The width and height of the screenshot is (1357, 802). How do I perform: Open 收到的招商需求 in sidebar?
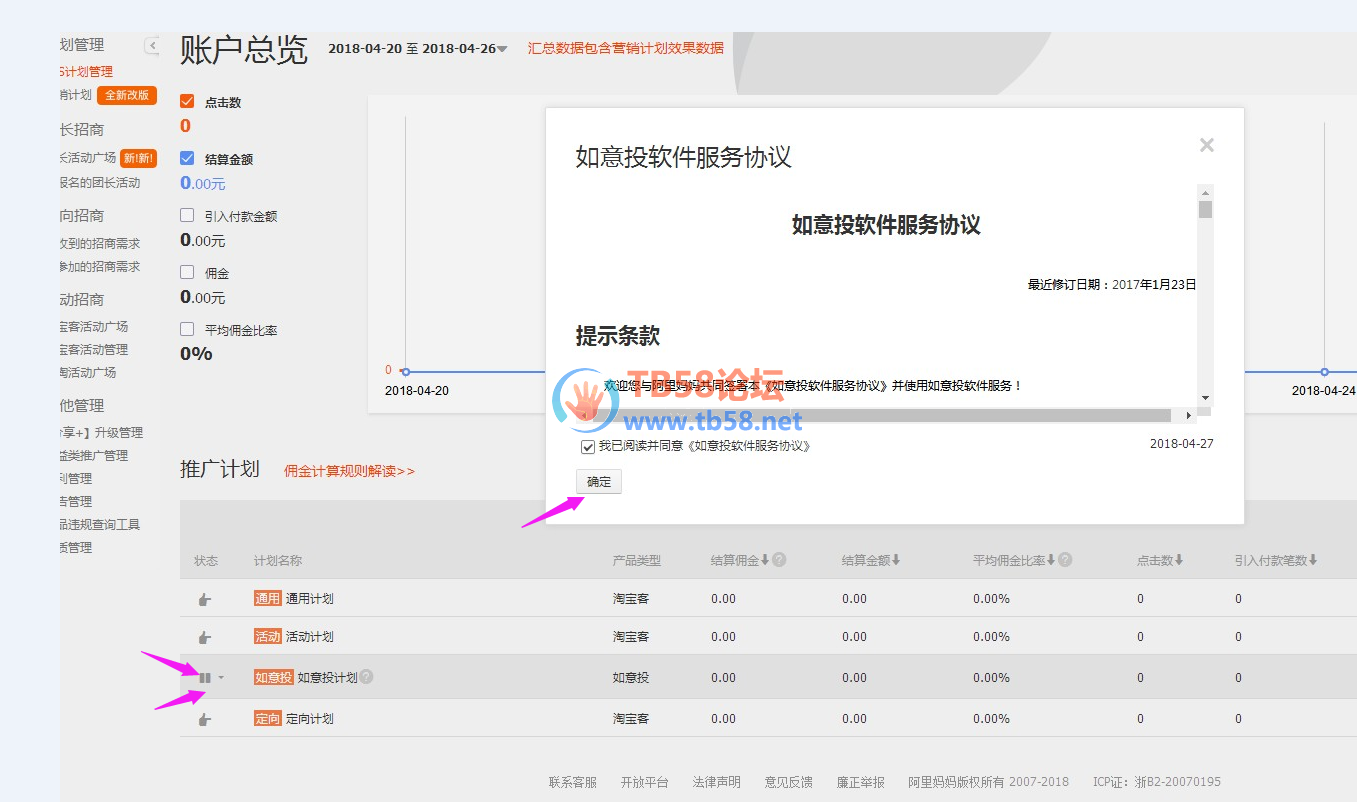pyautogui.click(x=100, y=243)
